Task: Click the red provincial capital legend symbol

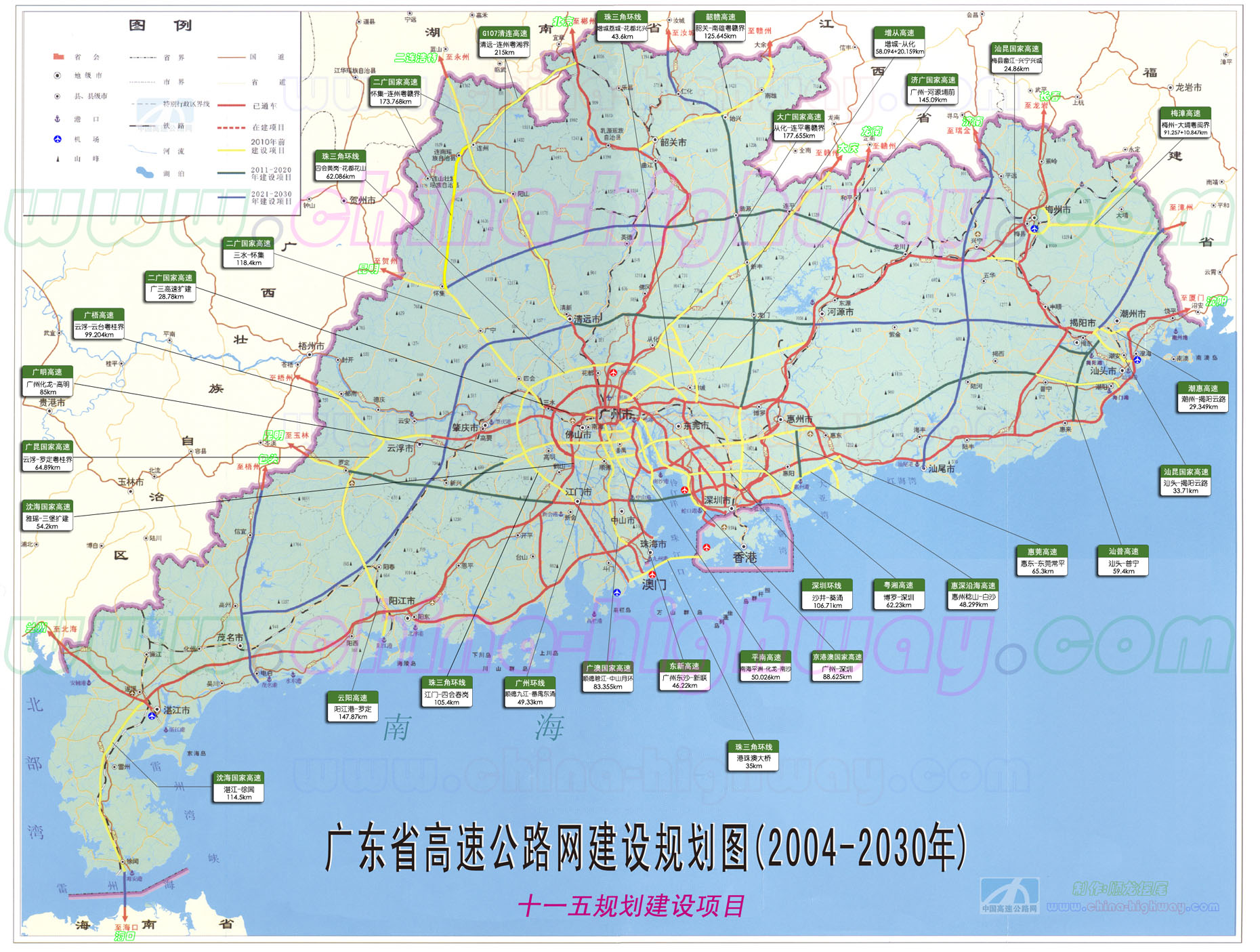Action: click(x=58, y=57)
